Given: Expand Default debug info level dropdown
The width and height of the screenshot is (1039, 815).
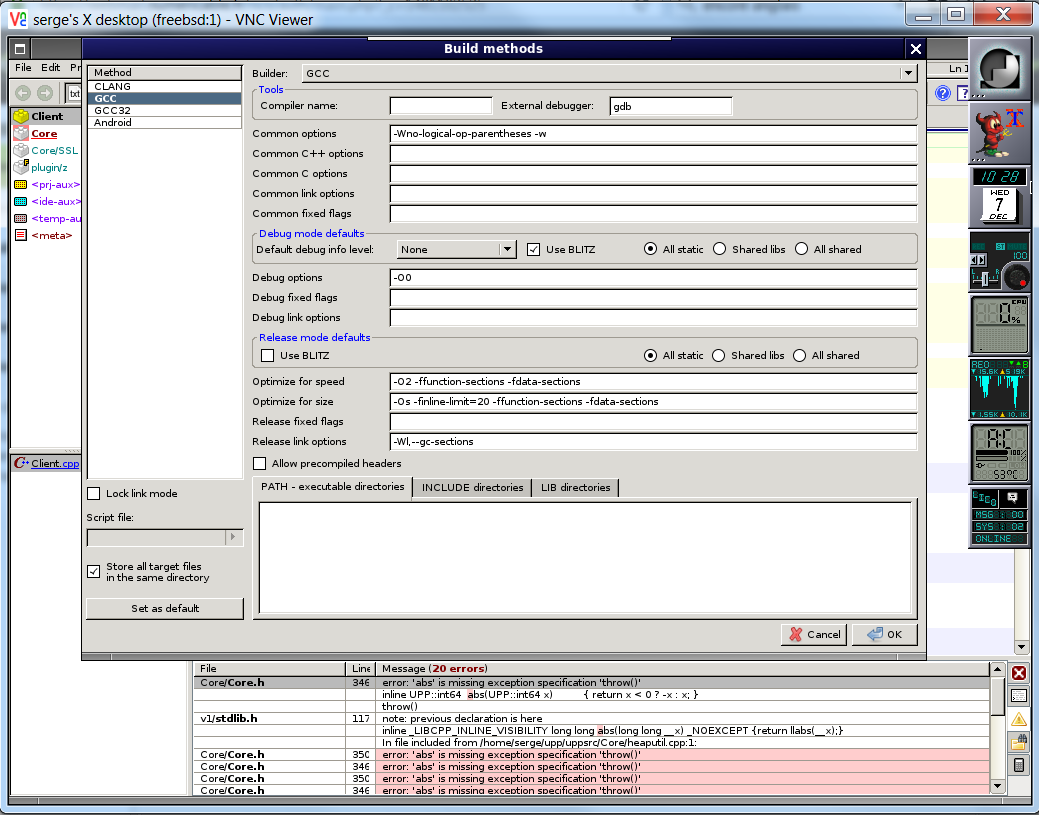Looking at the screenshot, I should pos(507,249).
